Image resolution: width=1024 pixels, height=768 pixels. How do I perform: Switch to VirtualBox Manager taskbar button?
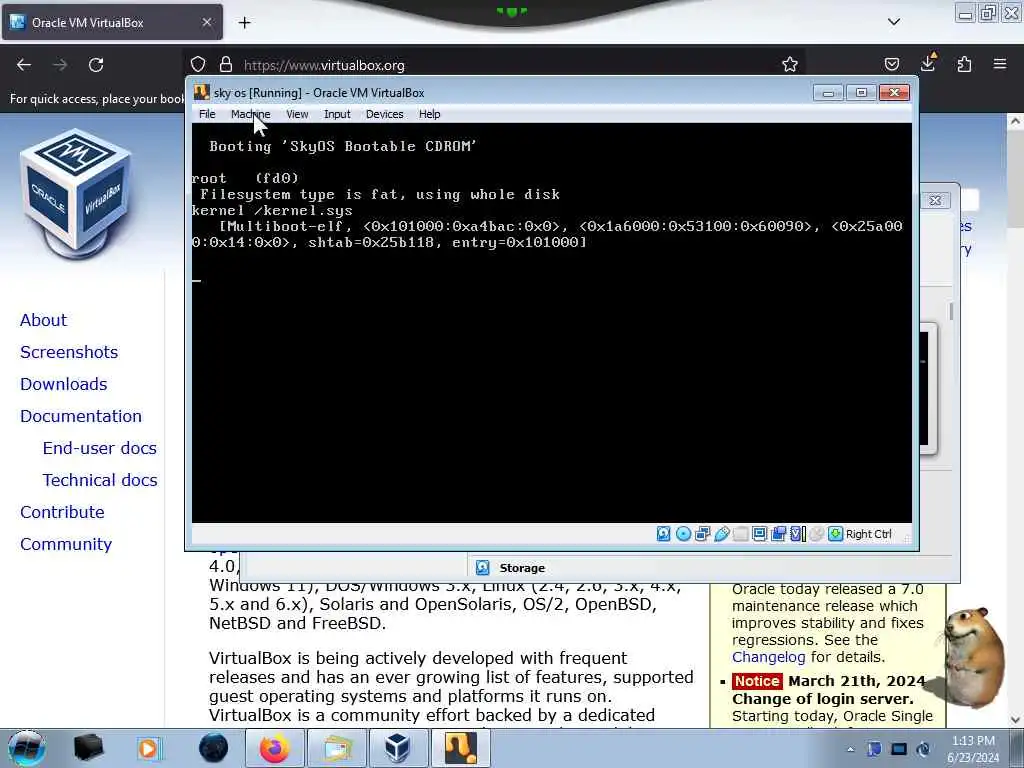click(x=398, y=748)
